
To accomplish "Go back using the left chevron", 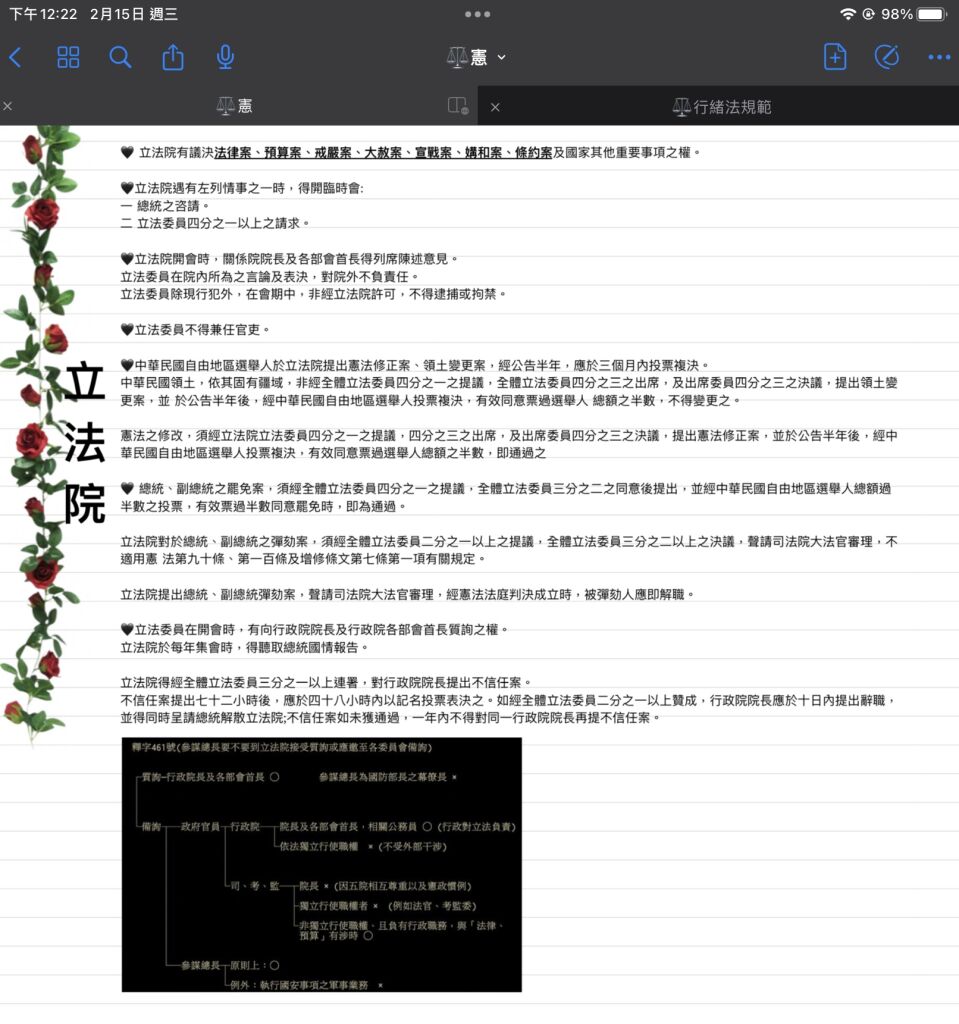I will point(15,57).
